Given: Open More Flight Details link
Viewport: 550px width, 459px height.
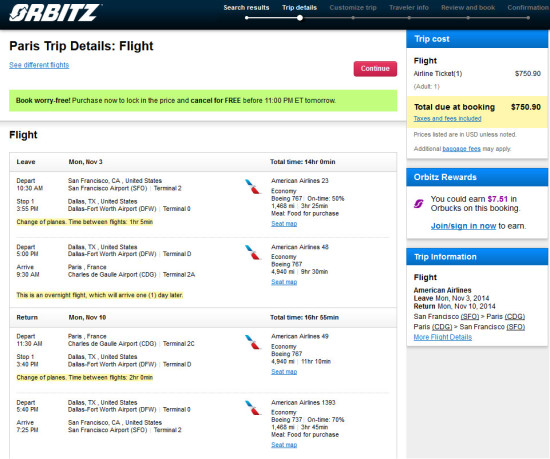Looking at the screenshot, I should (443, 337).
